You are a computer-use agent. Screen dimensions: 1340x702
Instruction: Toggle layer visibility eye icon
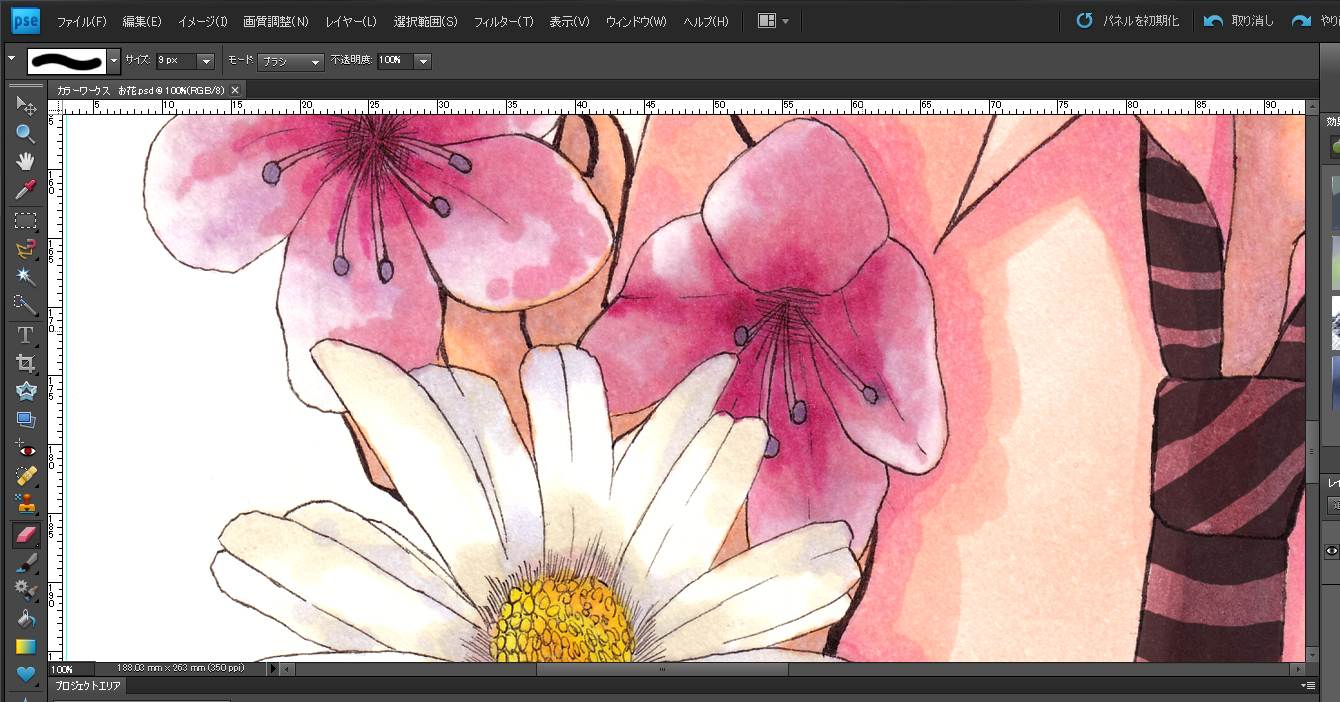click(x=1331, y=551)
